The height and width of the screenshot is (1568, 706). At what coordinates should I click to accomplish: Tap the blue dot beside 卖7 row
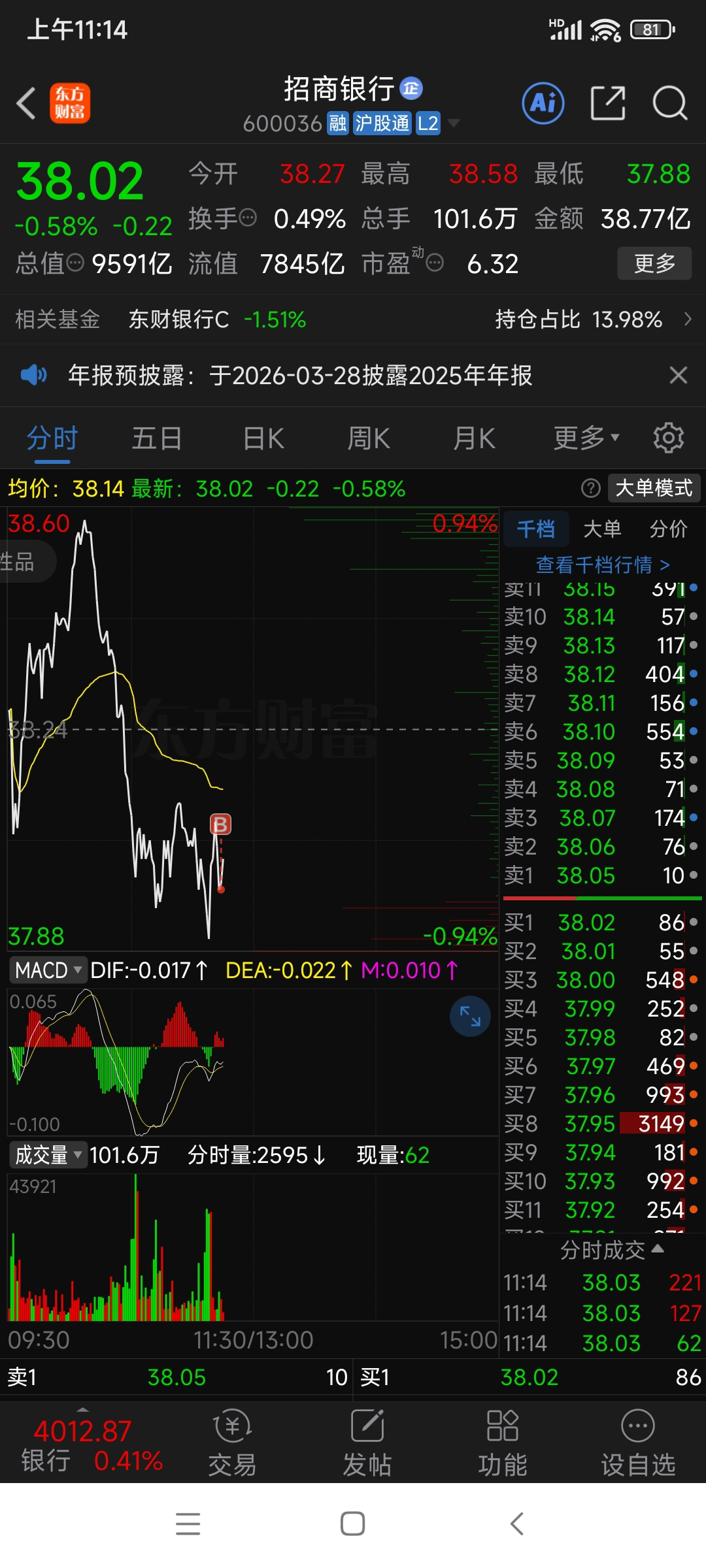[x=694, y=702]
